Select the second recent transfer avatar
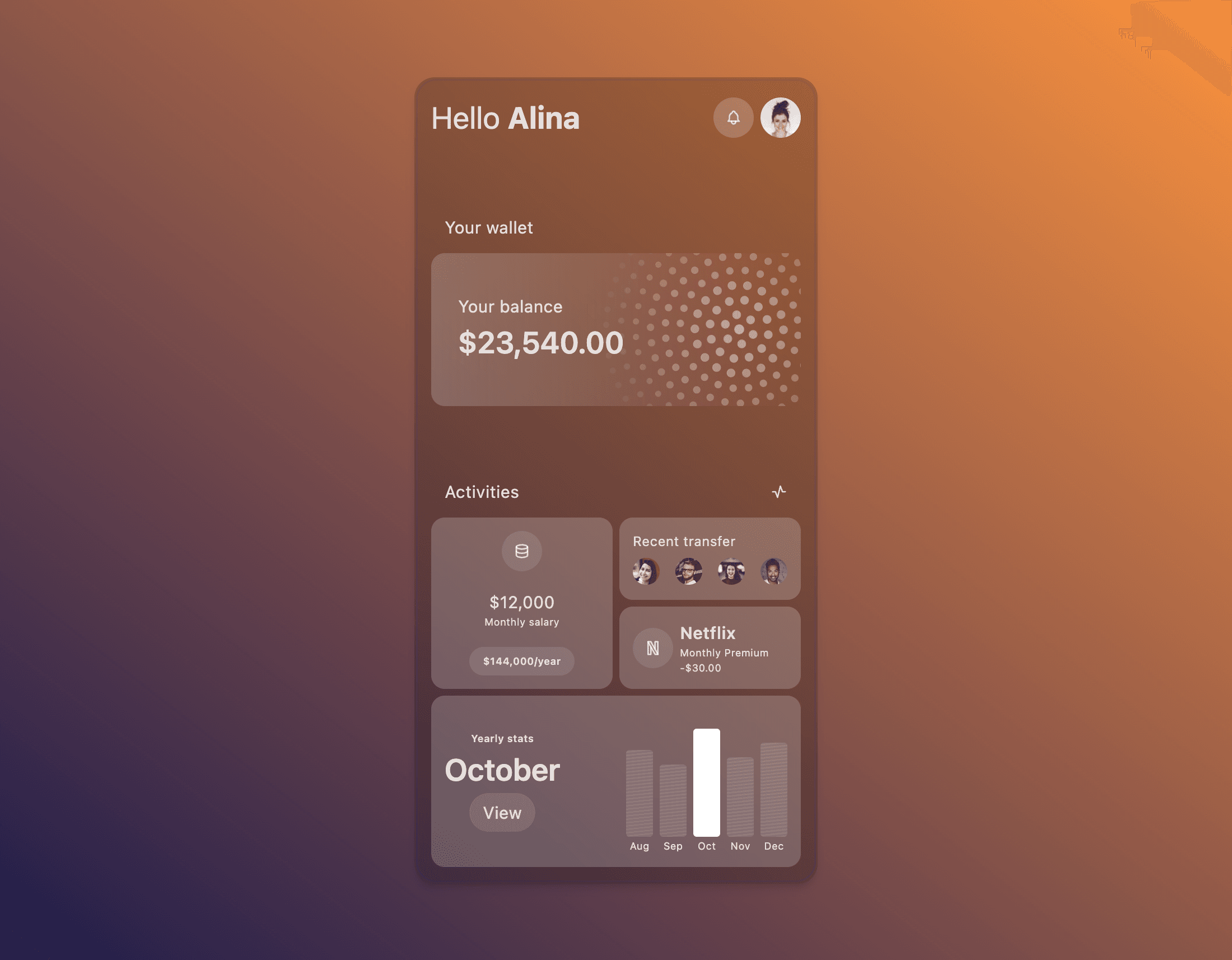Viewport: 1232px width, 960px height. coord(688,571)
